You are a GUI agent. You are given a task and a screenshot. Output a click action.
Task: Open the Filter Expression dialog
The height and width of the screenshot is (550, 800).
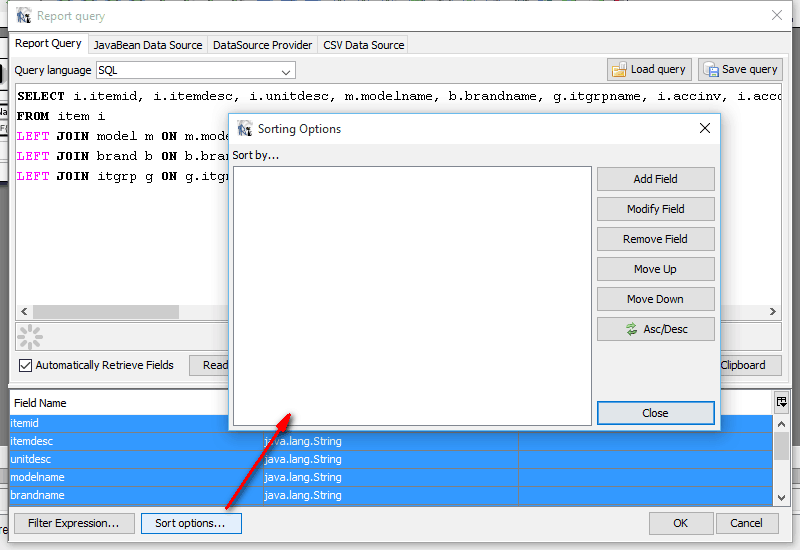click(73, 523)
